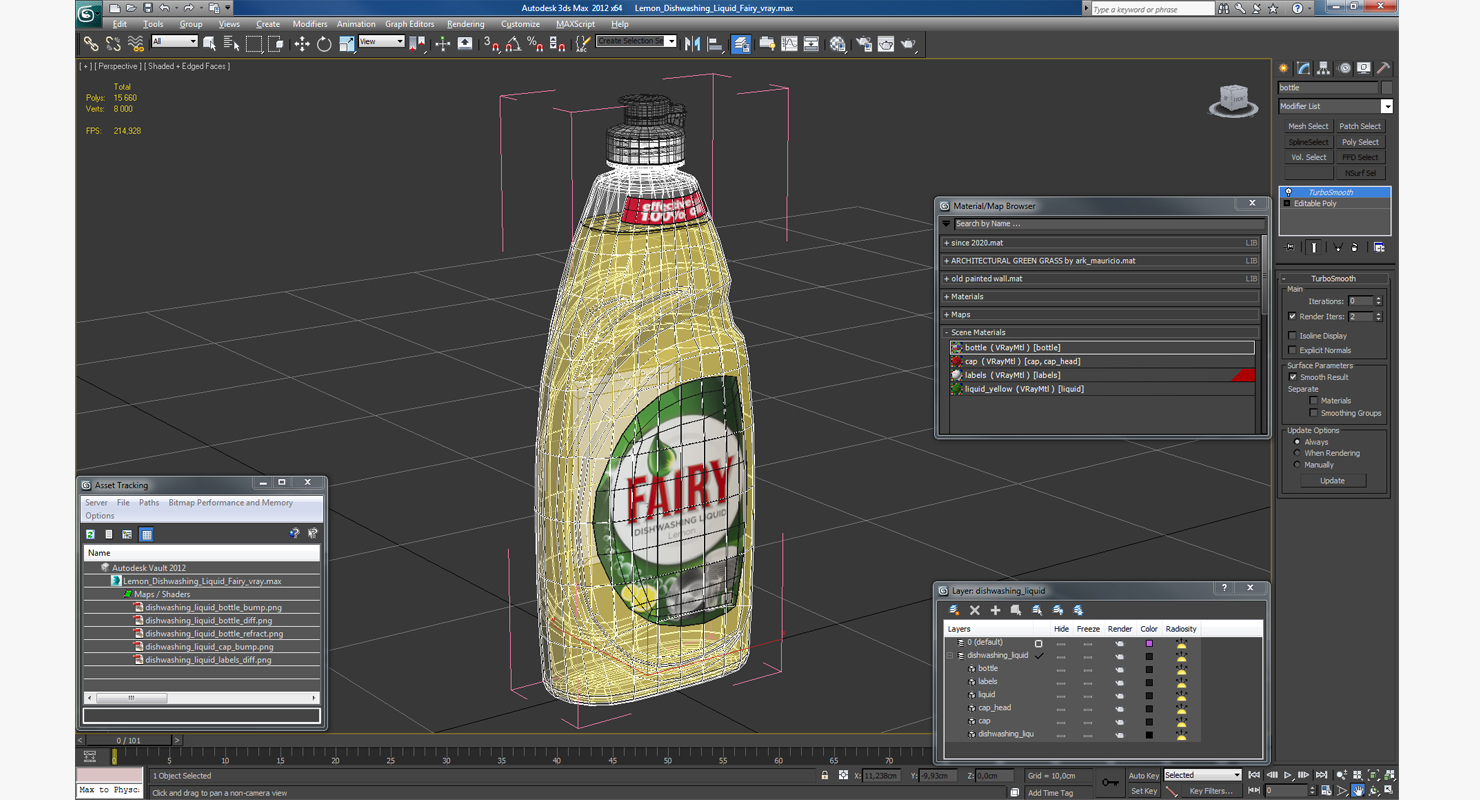Collapse dishwashing_liquid layer tree
The width and height of the screenshot is (1480, 800).
[950, 656]
